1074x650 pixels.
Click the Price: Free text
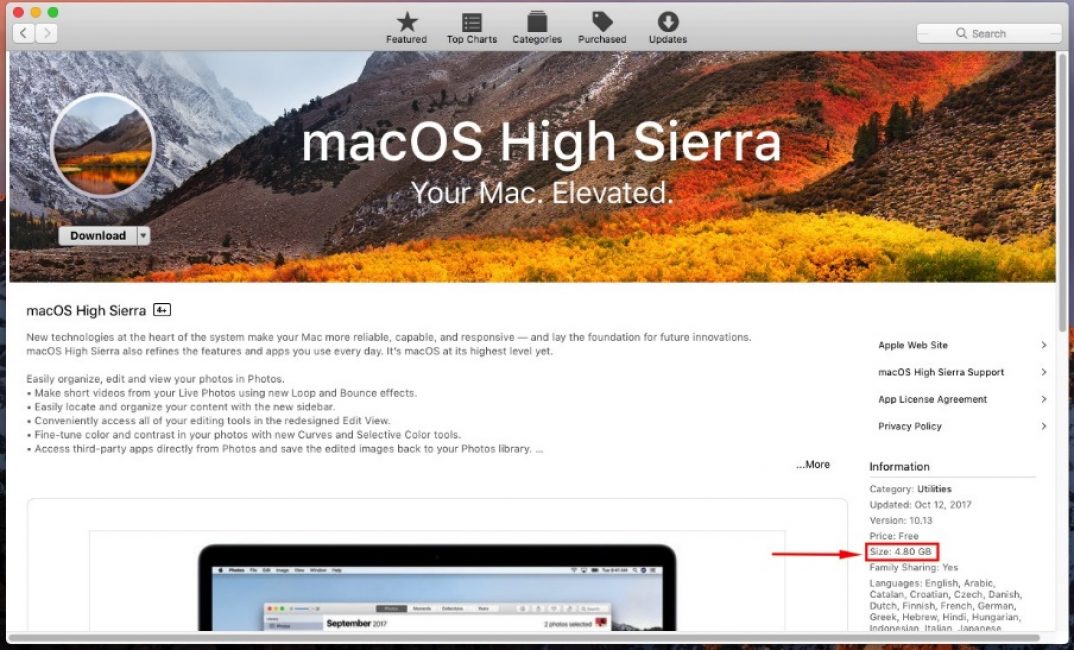coord(894,536)
